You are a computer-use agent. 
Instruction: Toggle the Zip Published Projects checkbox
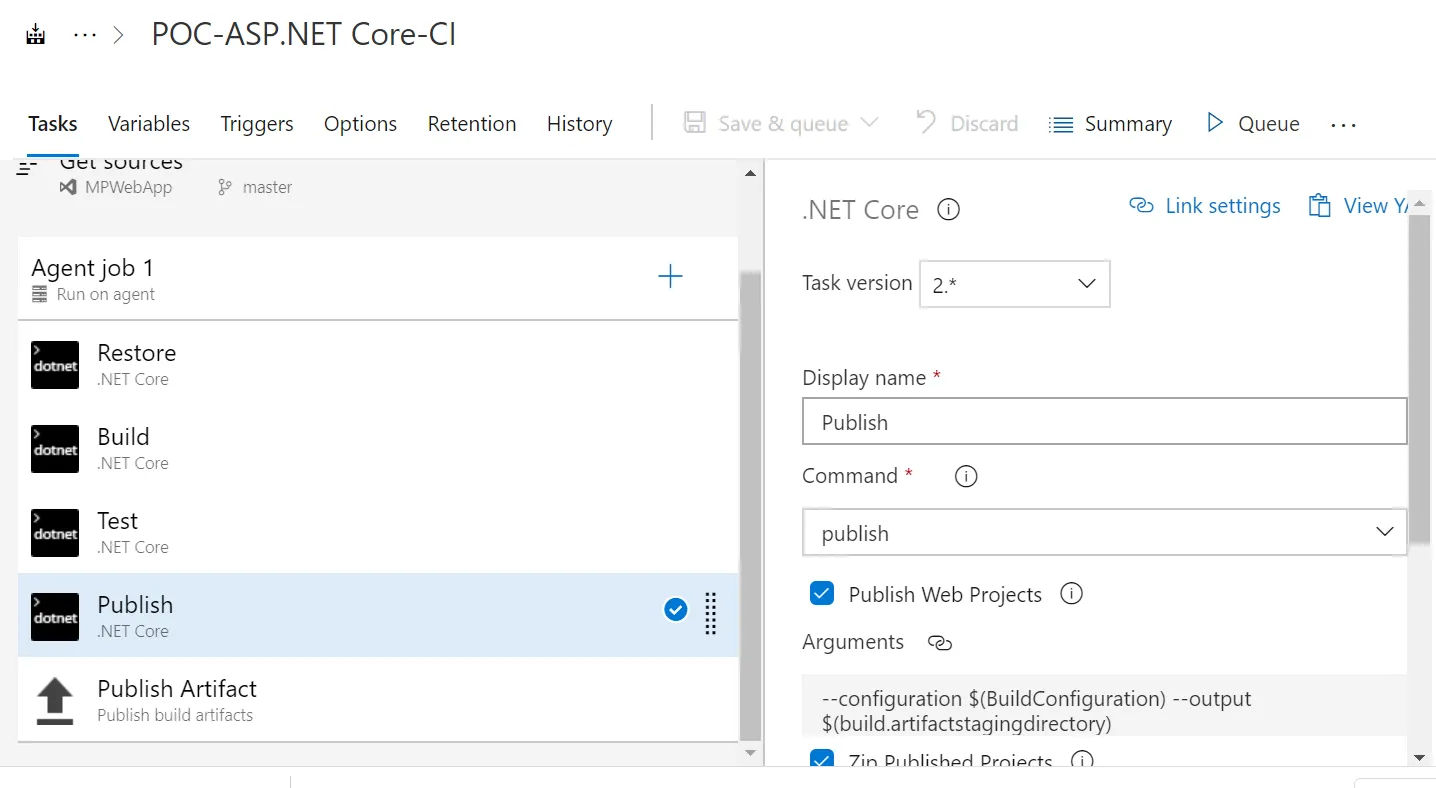[821, 761]
